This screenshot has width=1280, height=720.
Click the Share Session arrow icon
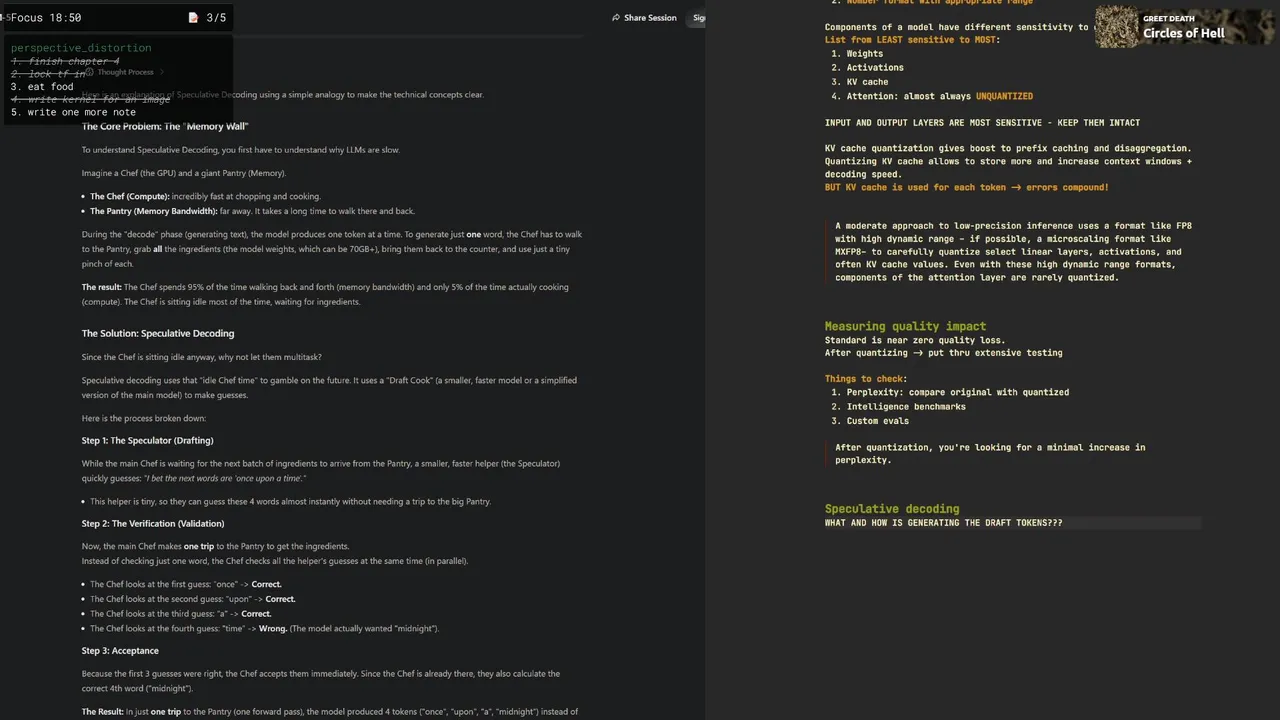(x=616, y=18)
